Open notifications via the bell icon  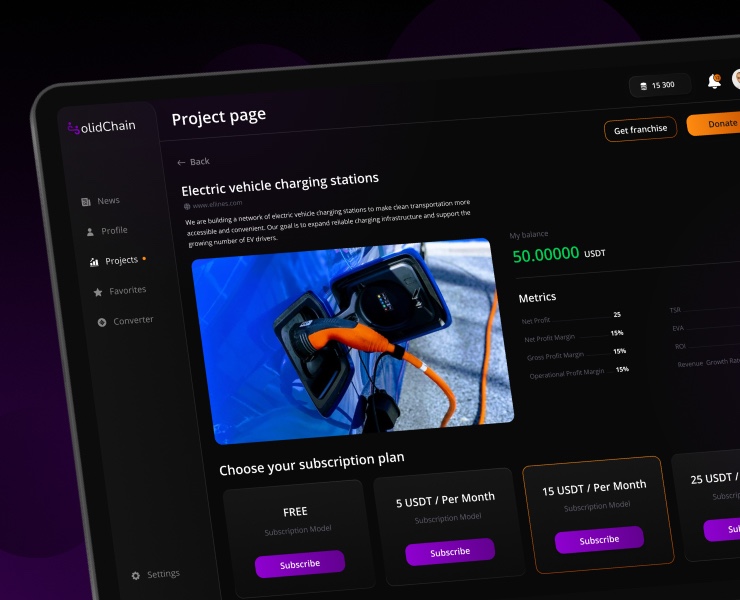tap(714, 81)
